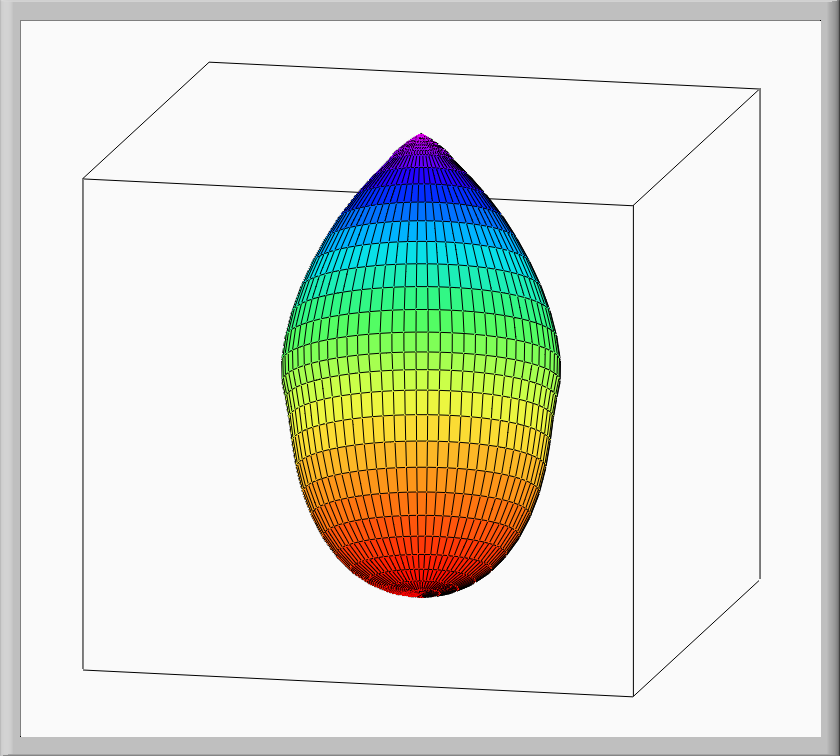Screen dimensions: 840x756
Task: Click the bounding box front bottom-left corner
Action: tap(82, 669)
